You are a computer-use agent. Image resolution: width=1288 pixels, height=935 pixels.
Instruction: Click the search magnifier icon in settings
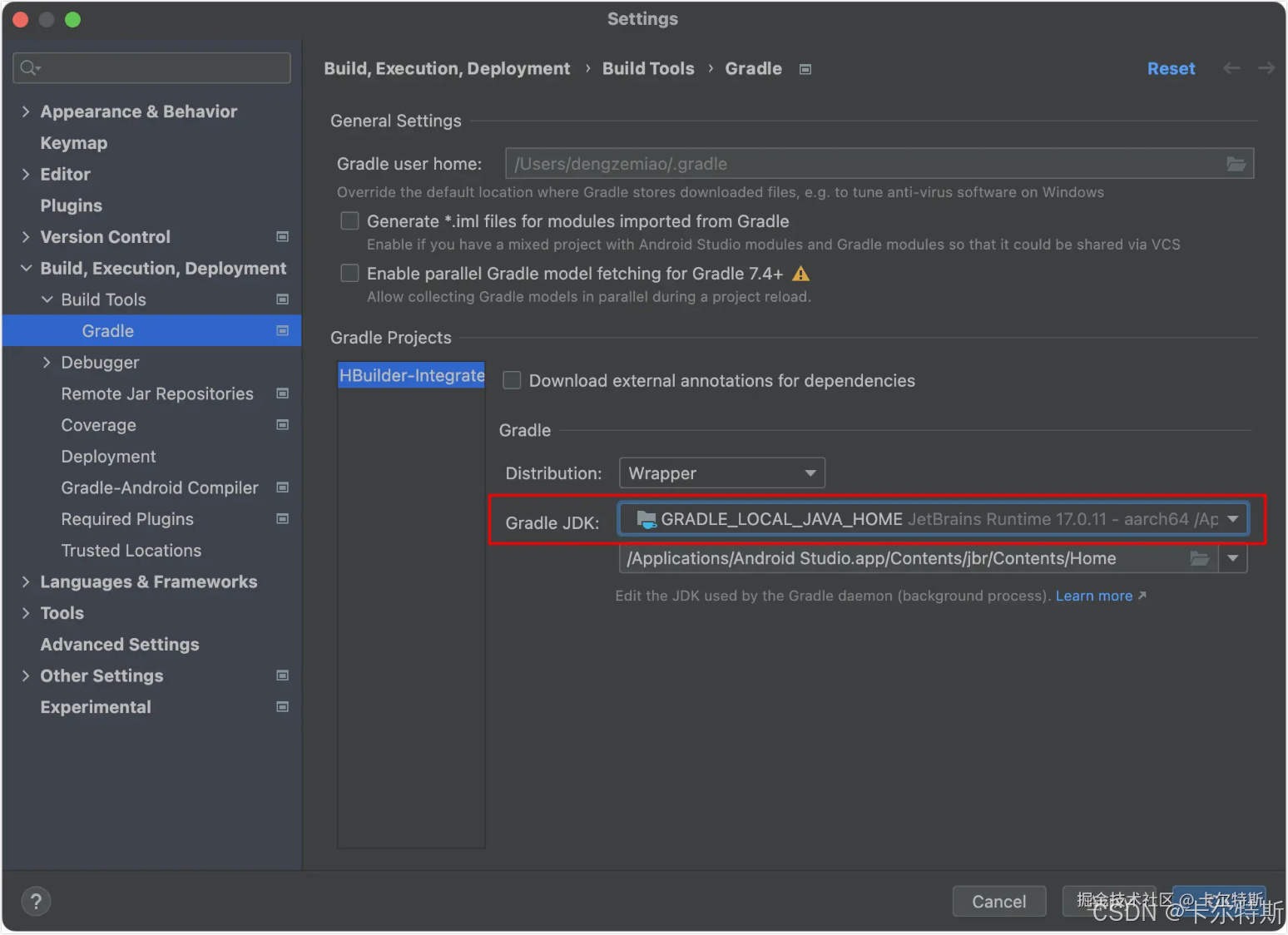tap(29, 67)
